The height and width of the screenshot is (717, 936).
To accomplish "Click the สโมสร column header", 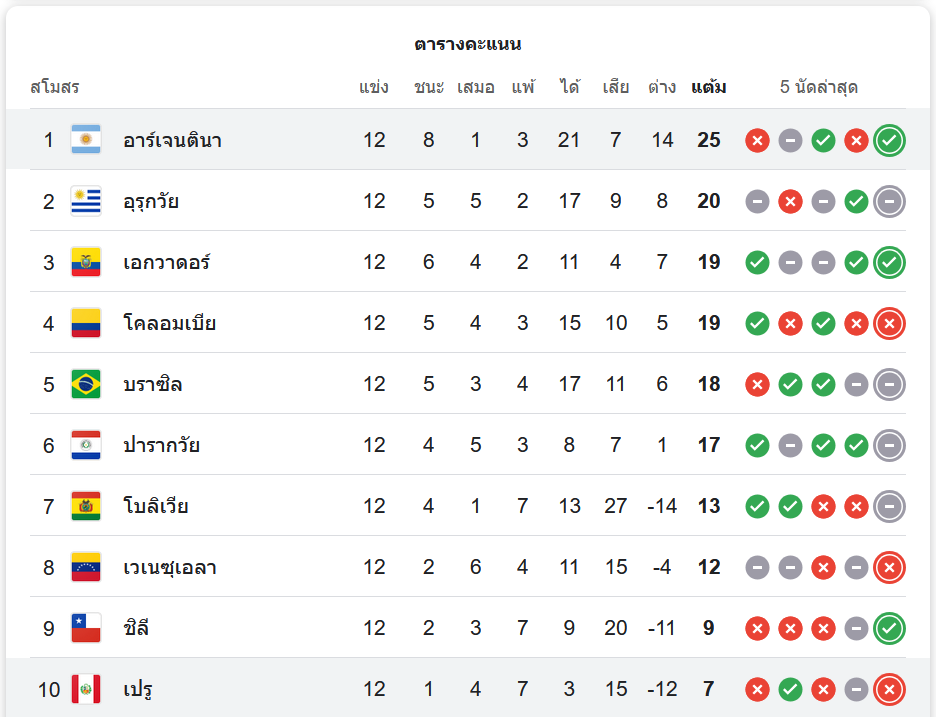I will [54, 87].
